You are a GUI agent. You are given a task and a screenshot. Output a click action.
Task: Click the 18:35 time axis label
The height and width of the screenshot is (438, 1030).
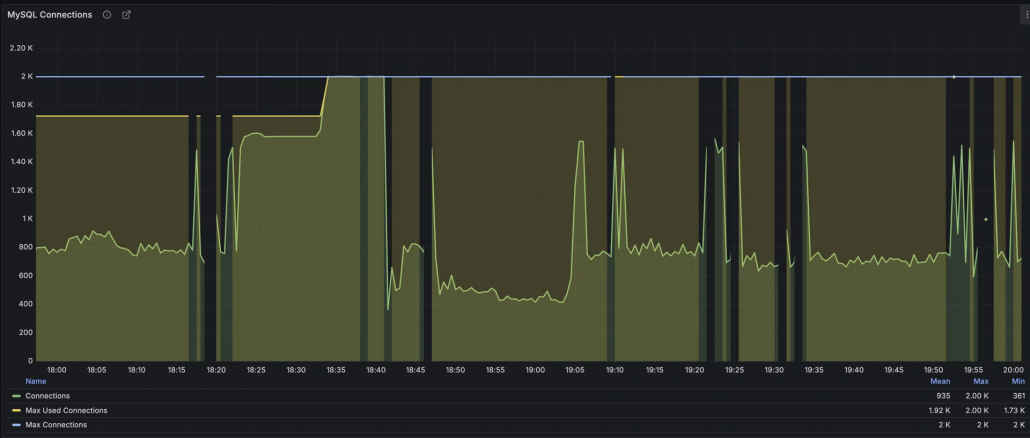pos(336,370)
